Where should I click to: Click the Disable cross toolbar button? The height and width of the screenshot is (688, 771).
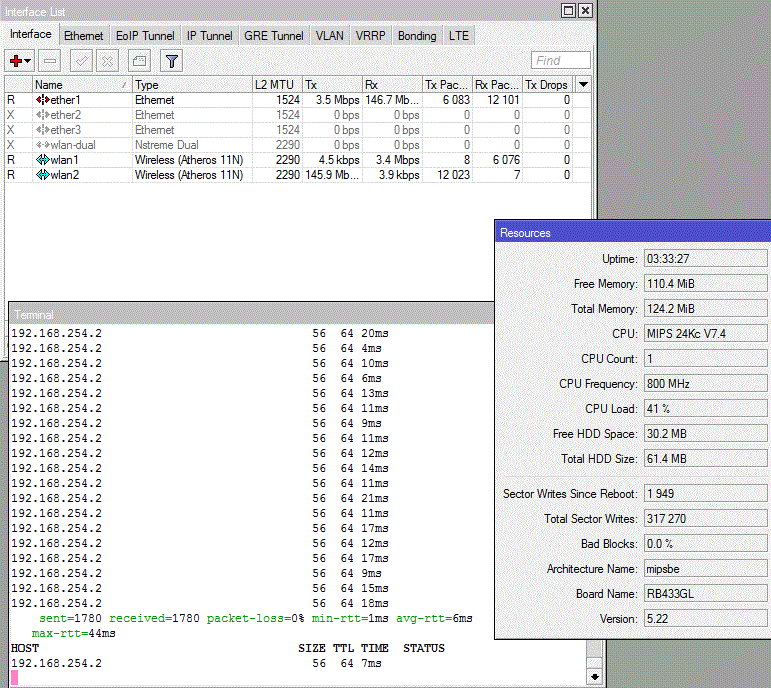point(107,61)
